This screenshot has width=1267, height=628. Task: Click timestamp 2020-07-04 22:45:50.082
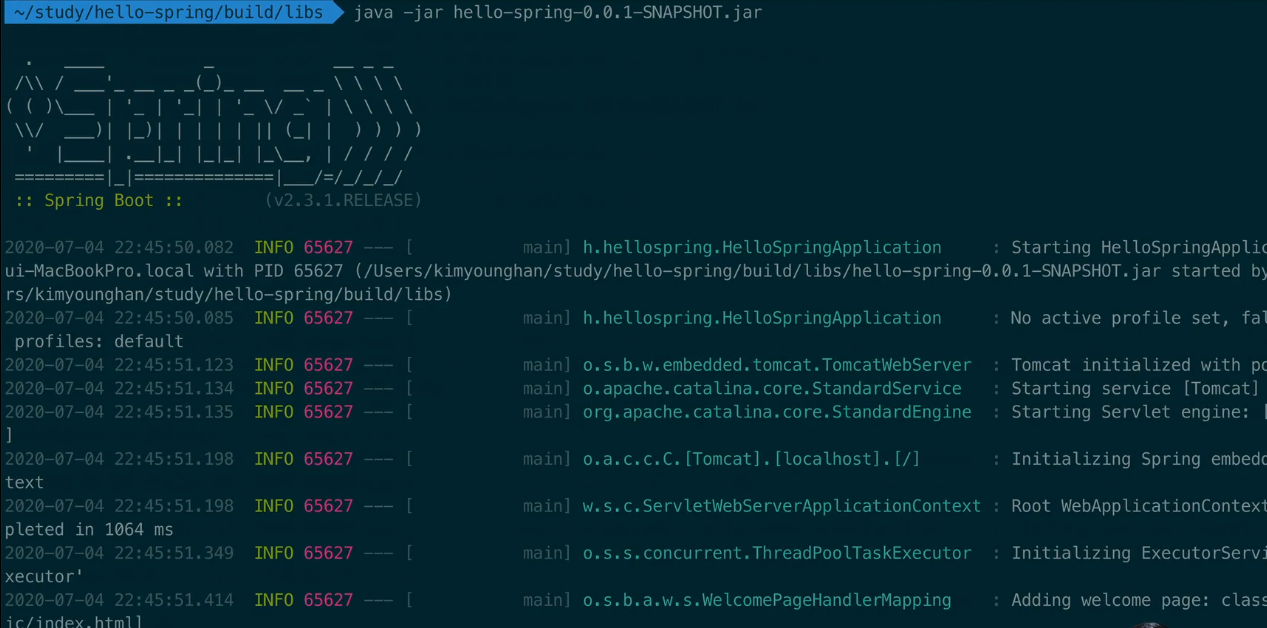click(119, 247)
